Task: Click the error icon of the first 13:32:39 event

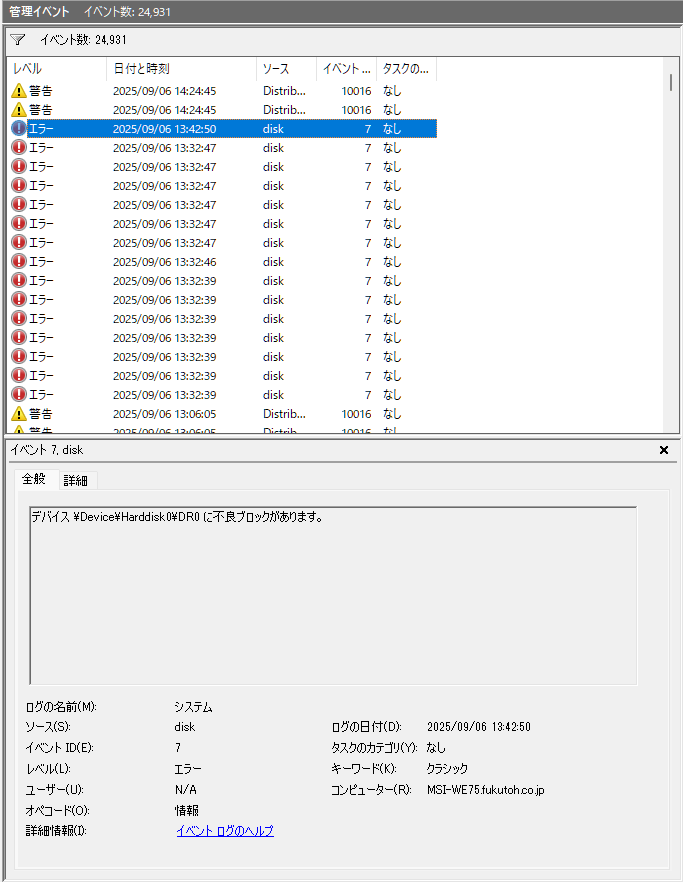Action: click(19, 281)
